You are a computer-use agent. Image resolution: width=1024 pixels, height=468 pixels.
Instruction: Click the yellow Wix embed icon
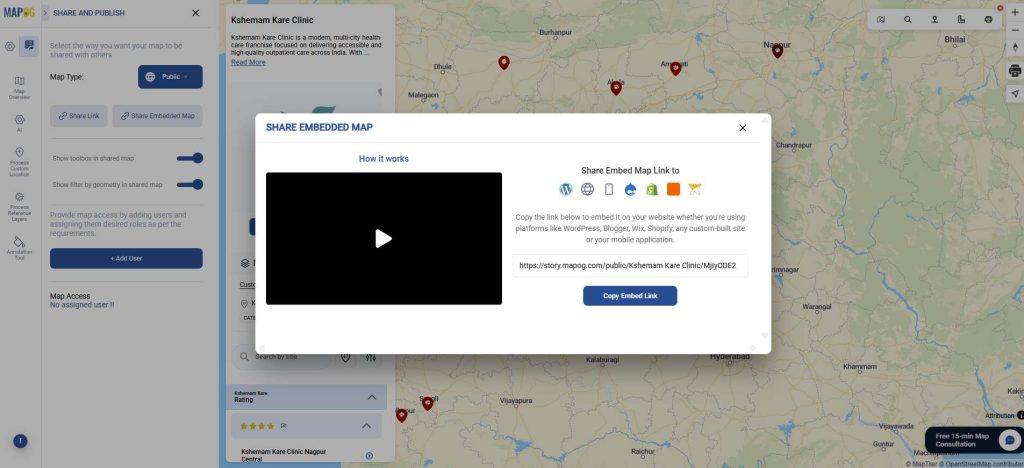pyautogui.click(x=695, y=189)
